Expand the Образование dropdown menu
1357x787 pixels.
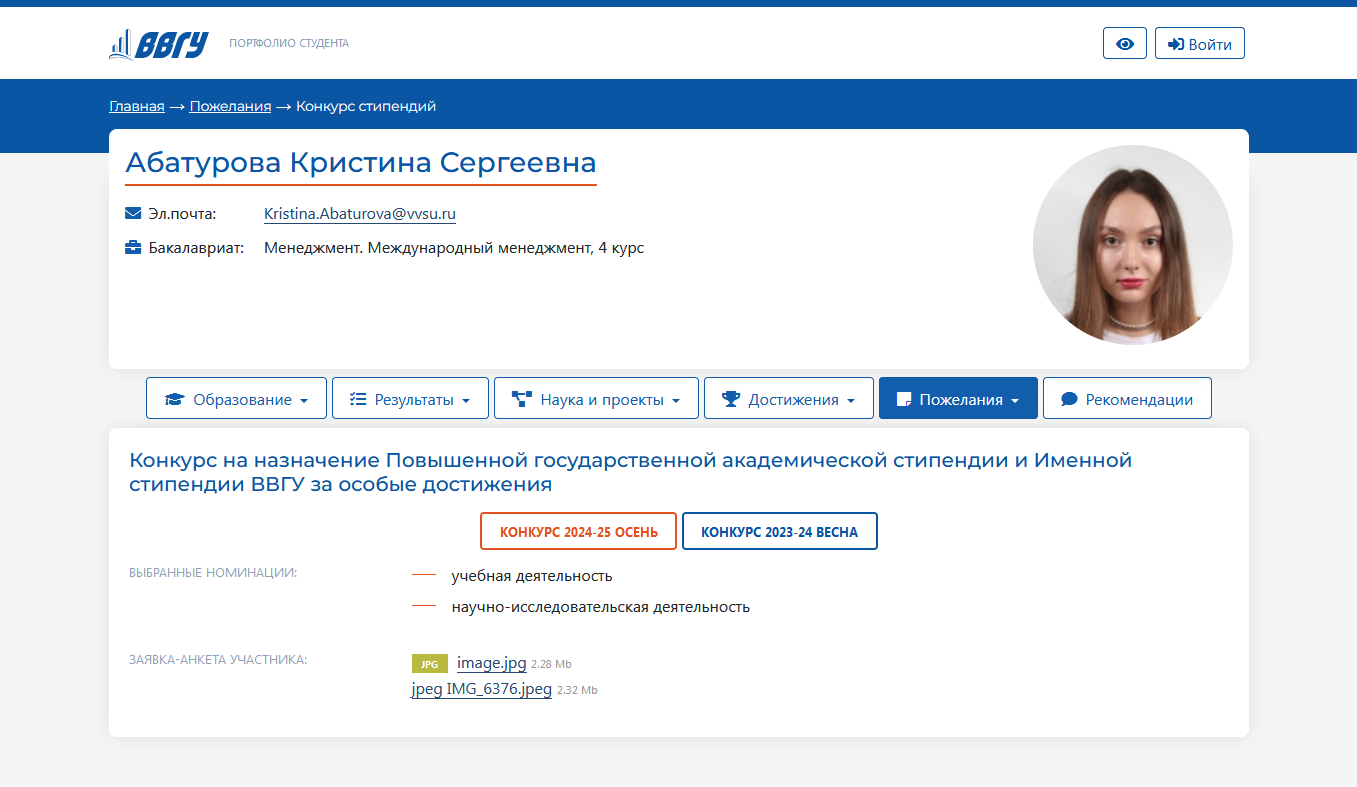(236, 399)
